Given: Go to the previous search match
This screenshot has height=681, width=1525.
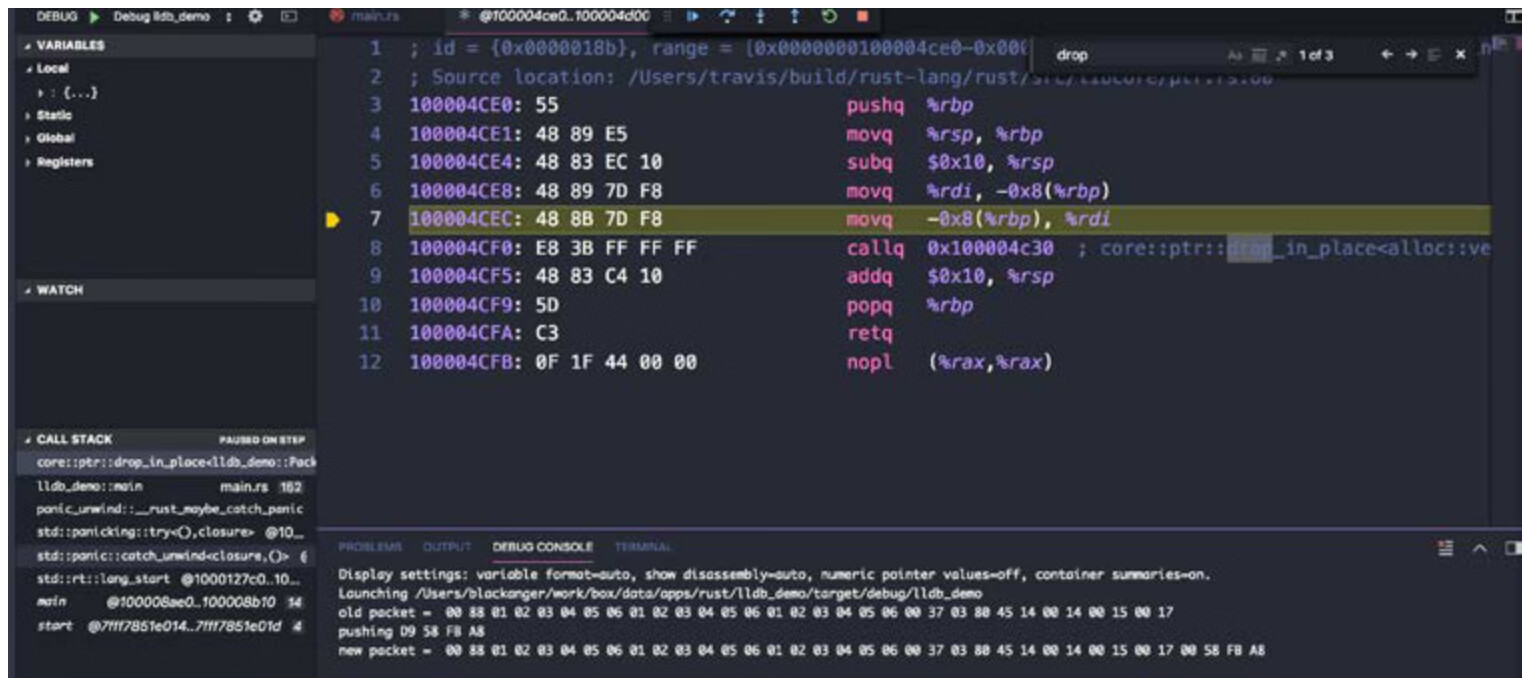Looking at the screenshot, I should [x=1387, y=55].
